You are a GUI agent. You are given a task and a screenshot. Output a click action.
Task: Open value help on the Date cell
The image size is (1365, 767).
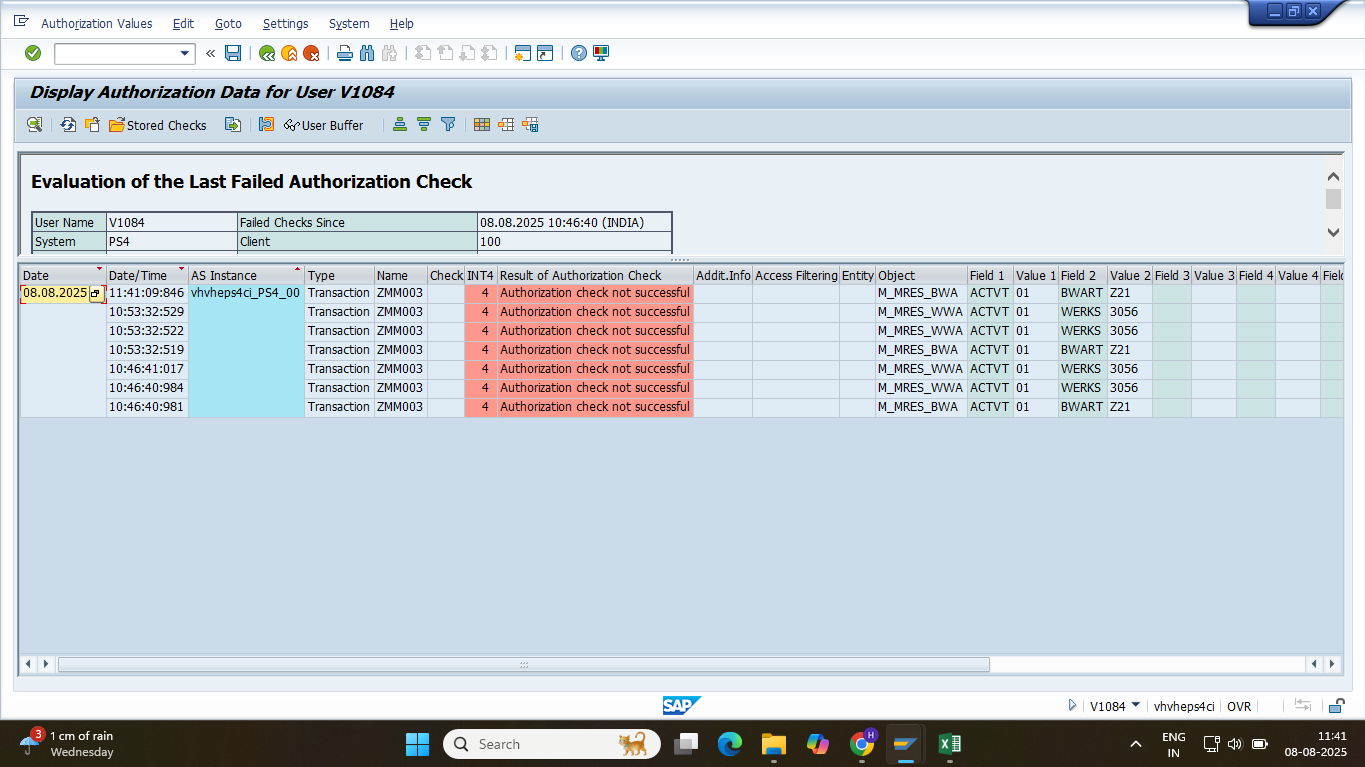coord(96,294)
